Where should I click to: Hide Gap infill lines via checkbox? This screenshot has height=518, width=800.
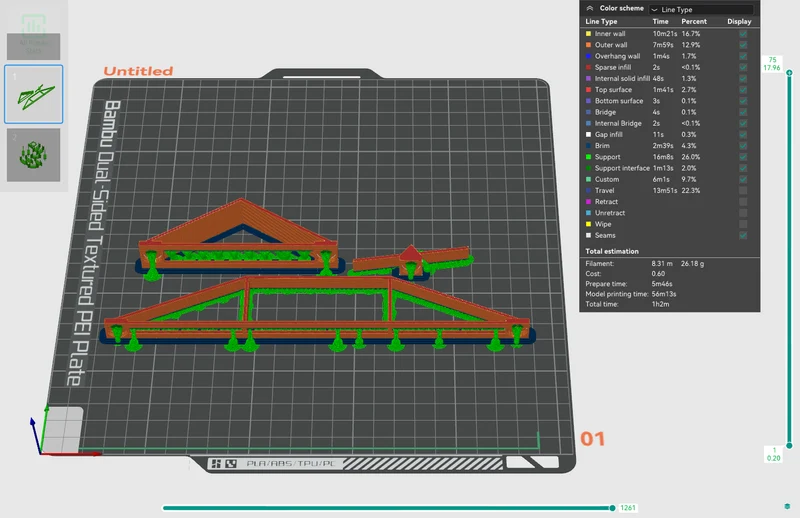tap(743, 135)
